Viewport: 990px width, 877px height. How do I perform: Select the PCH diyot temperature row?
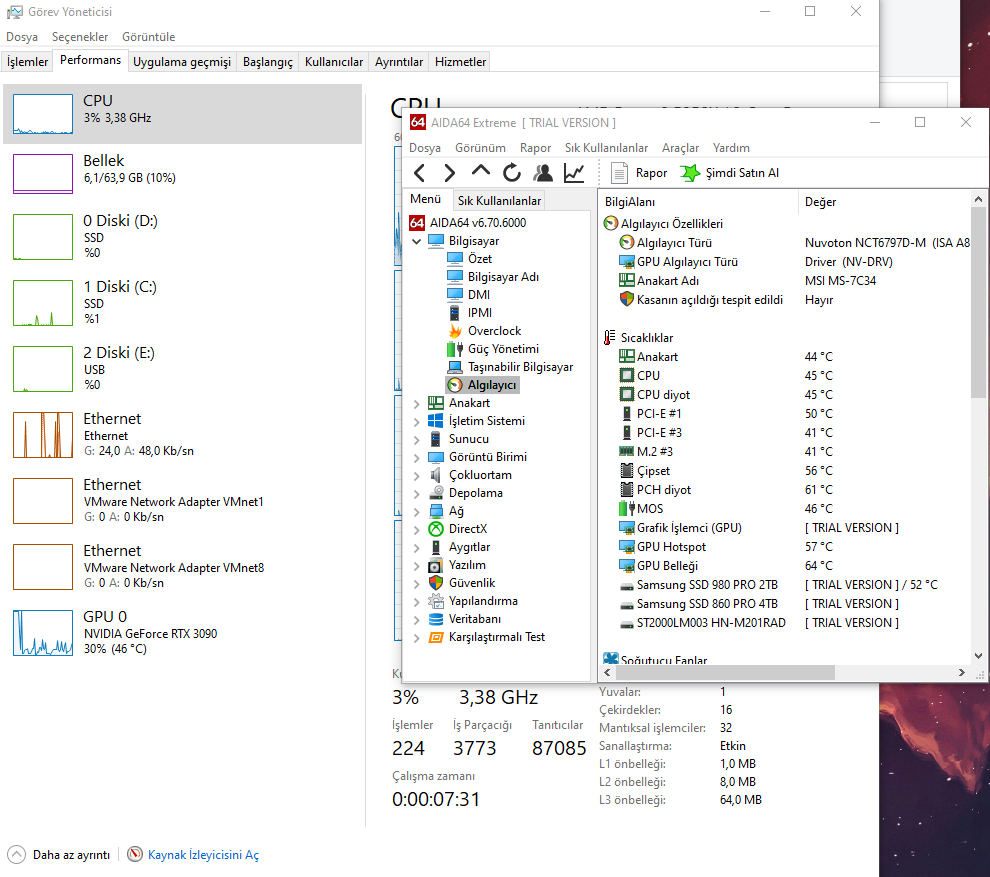[x=785, y=490]
